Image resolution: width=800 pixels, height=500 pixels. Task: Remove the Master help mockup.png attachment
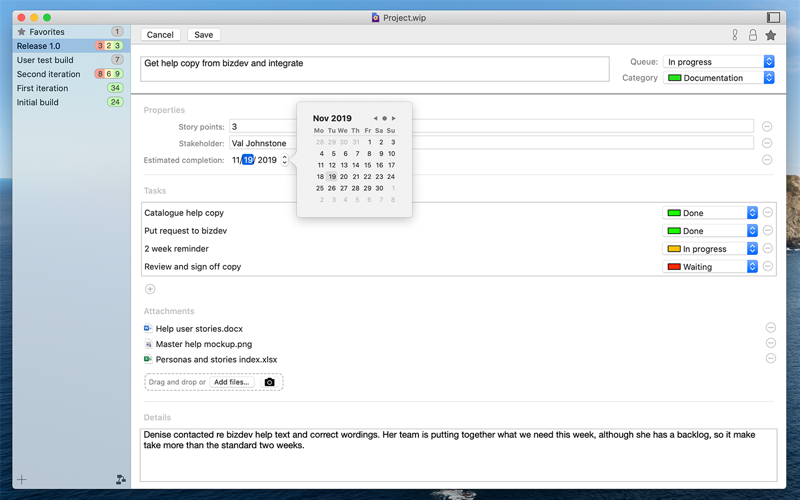771,343
